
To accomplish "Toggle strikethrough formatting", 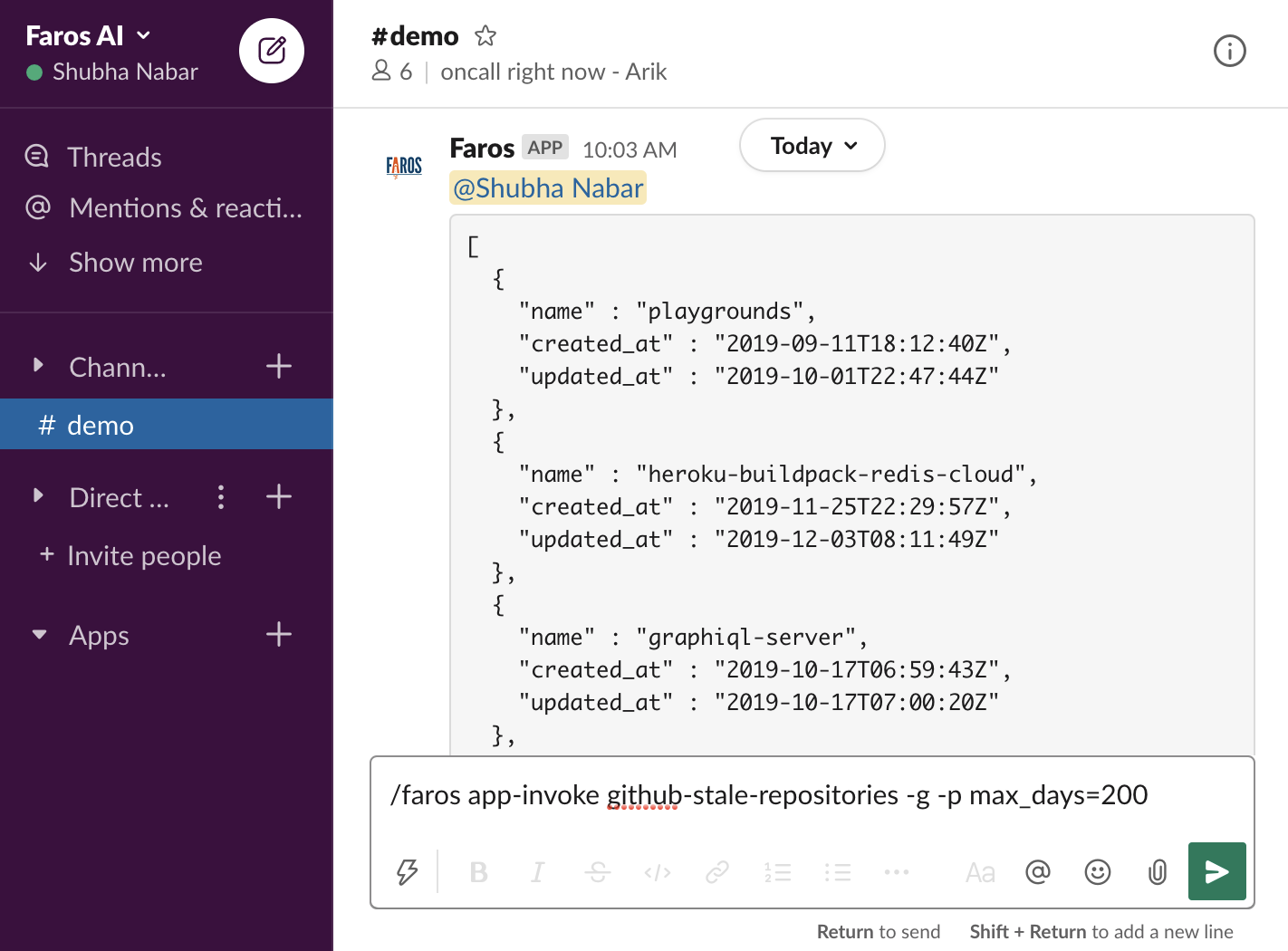I will point(598,872).
